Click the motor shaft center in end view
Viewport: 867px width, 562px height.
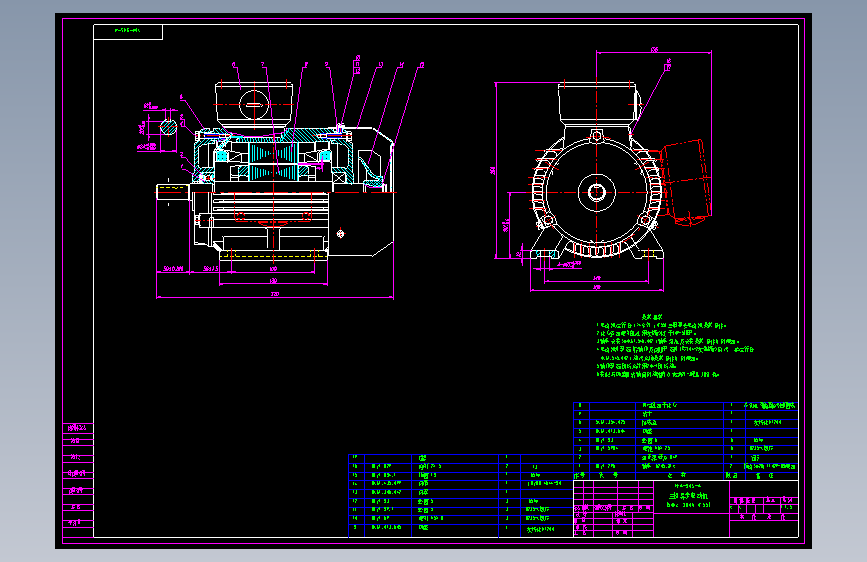[597, 192]
